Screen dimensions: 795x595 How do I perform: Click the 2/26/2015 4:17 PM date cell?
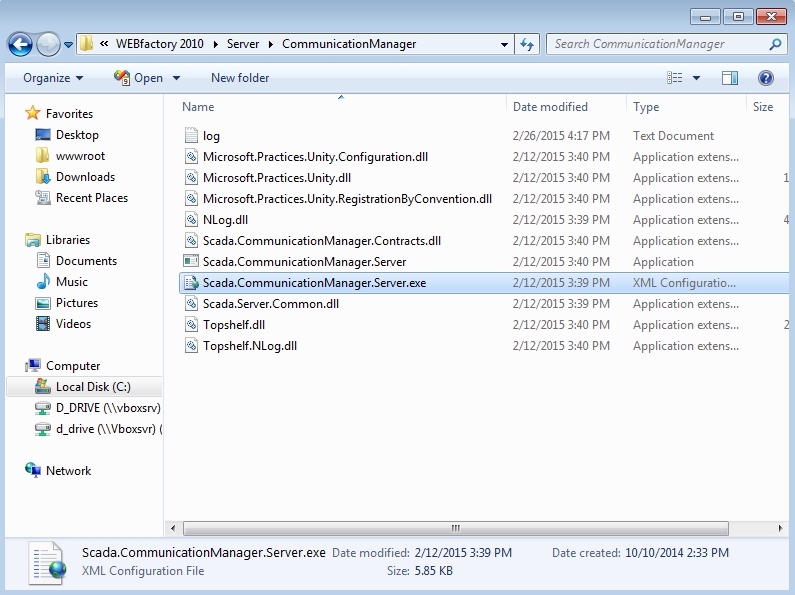[x=561, y=136]
